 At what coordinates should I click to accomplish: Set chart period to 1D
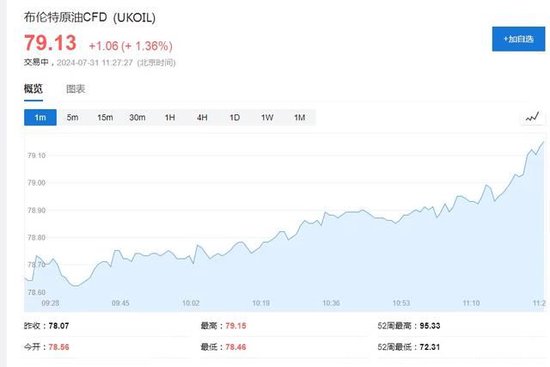[235, 117]
